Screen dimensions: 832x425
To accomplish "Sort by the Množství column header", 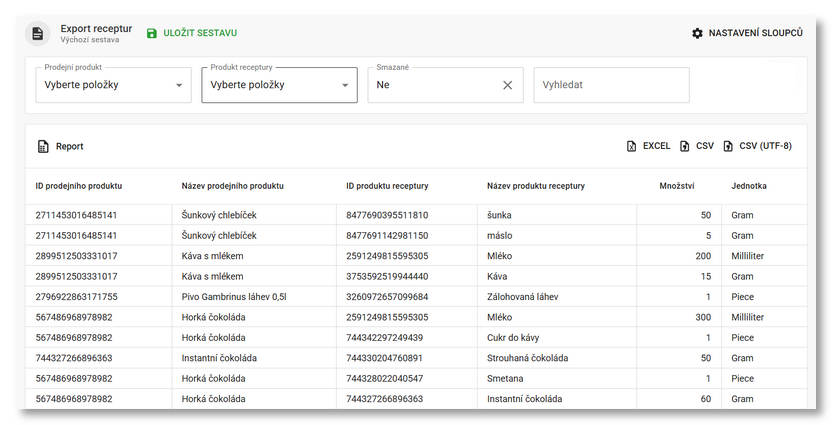I will click(677, 186).
